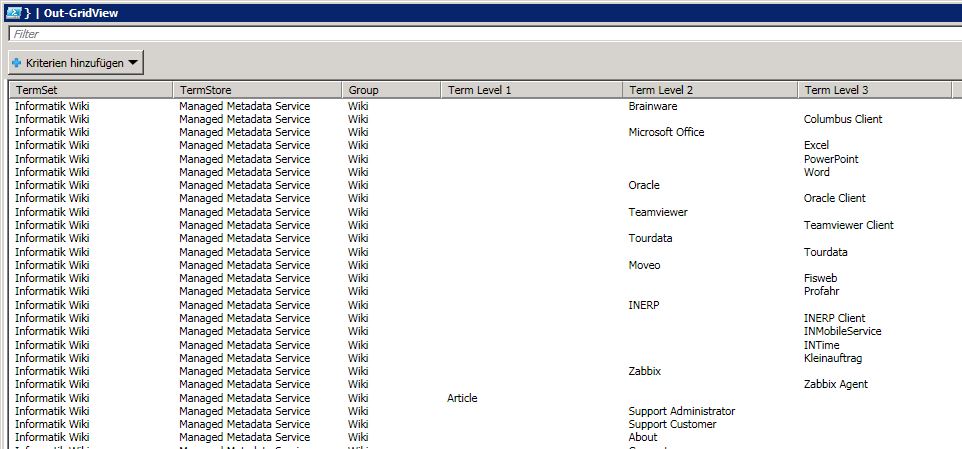Image resolution: width=962 pixels, height=449 pixels.
Task: Select the Excel cell
Action: click(816, 145)
